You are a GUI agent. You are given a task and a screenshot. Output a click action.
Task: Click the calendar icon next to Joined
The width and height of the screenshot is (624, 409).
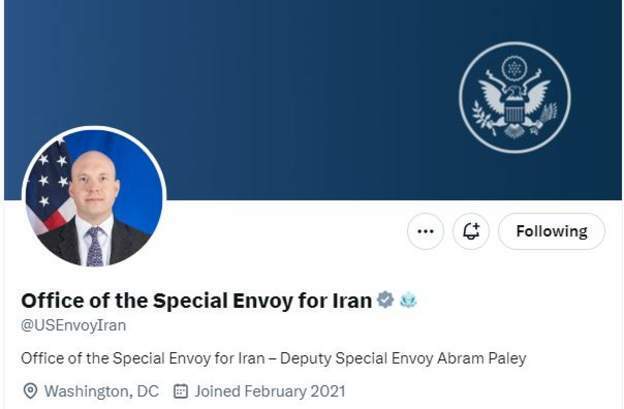pyautogui.click(x=181, y=391)
